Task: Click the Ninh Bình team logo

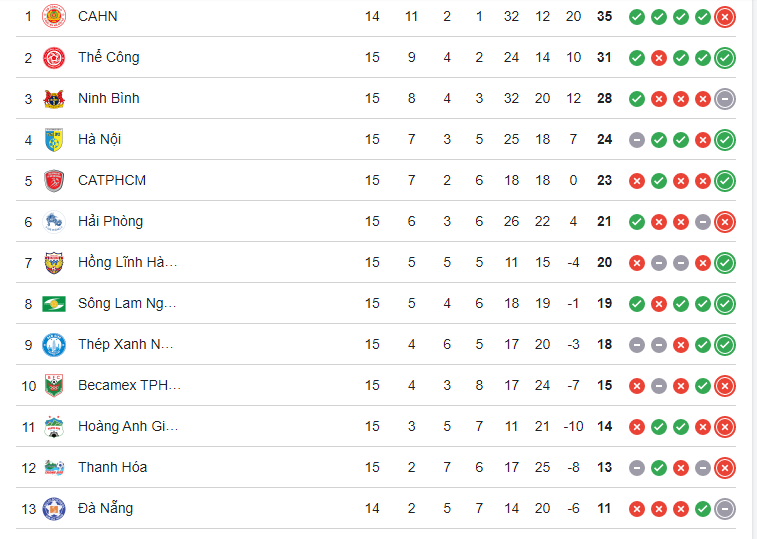Action: 54,99
